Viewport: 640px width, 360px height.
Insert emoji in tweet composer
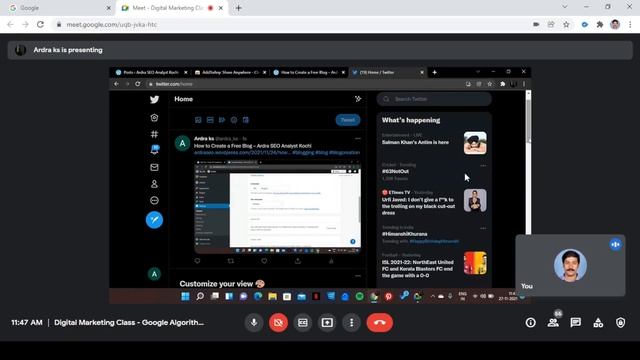click(234, 120)
